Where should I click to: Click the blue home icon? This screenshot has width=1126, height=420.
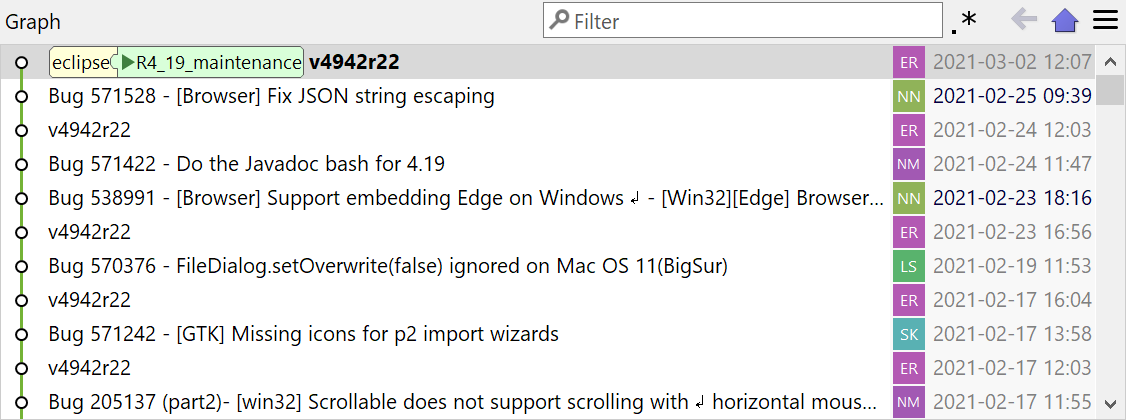point(1065,20)
